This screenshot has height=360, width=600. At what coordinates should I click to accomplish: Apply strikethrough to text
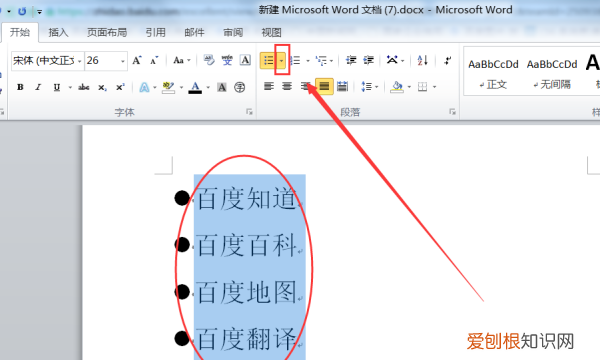83,87
